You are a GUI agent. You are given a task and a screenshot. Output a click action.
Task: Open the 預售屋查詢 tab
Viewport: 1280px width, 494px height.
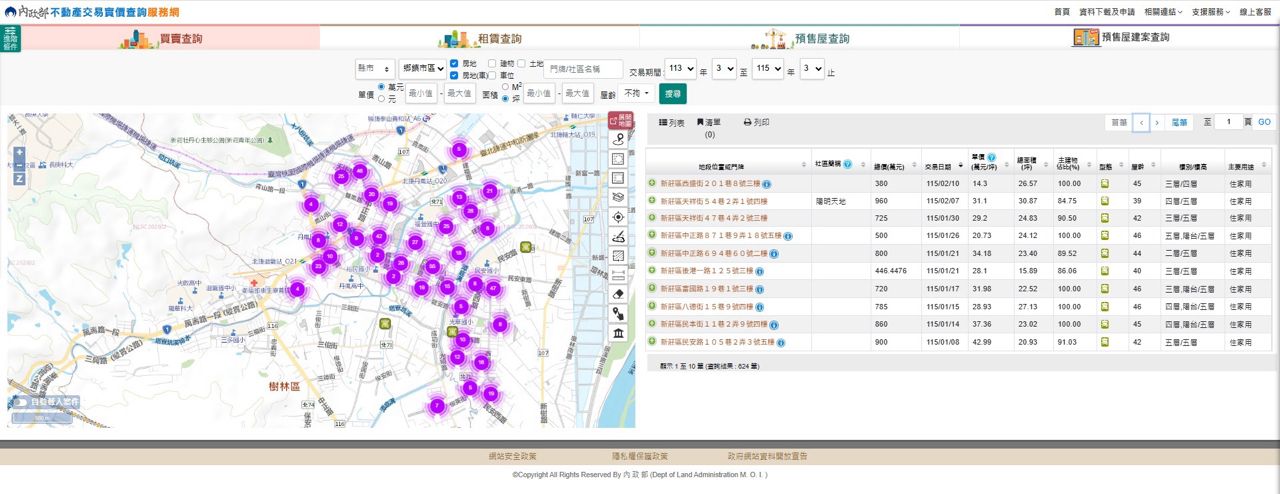point(800,38)
